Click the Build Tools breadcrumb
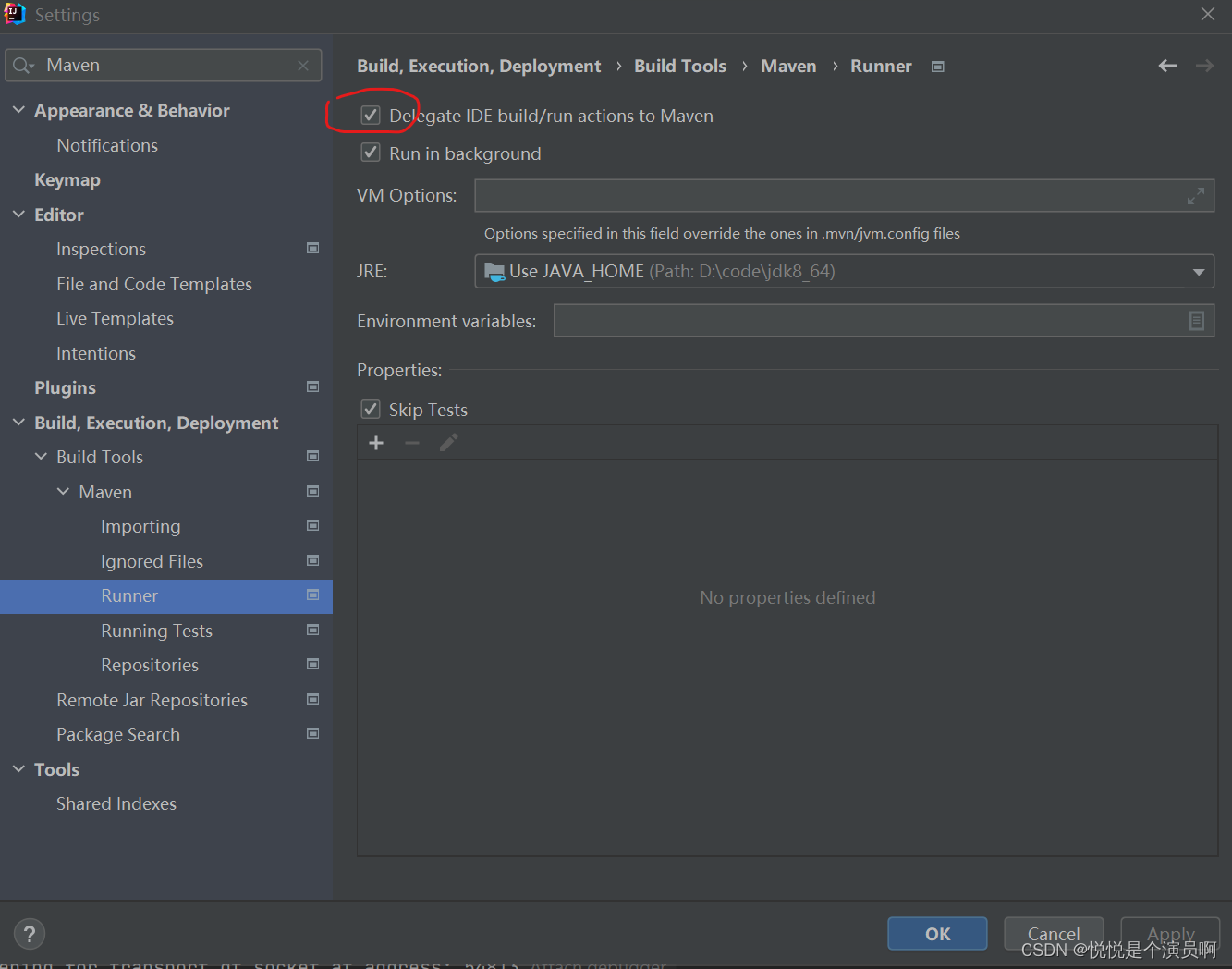This screenshot has height=969, width=1232. coord(680,67)
